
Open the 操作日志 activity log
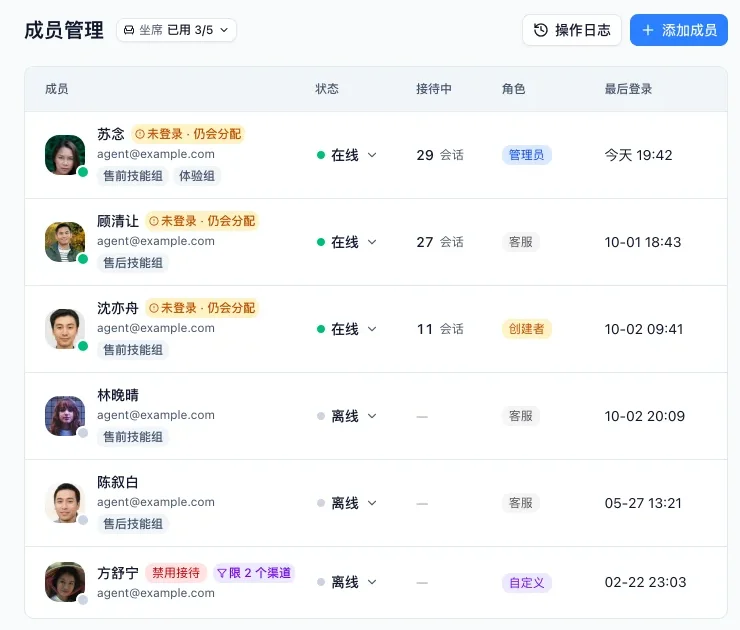coord(572,30)
